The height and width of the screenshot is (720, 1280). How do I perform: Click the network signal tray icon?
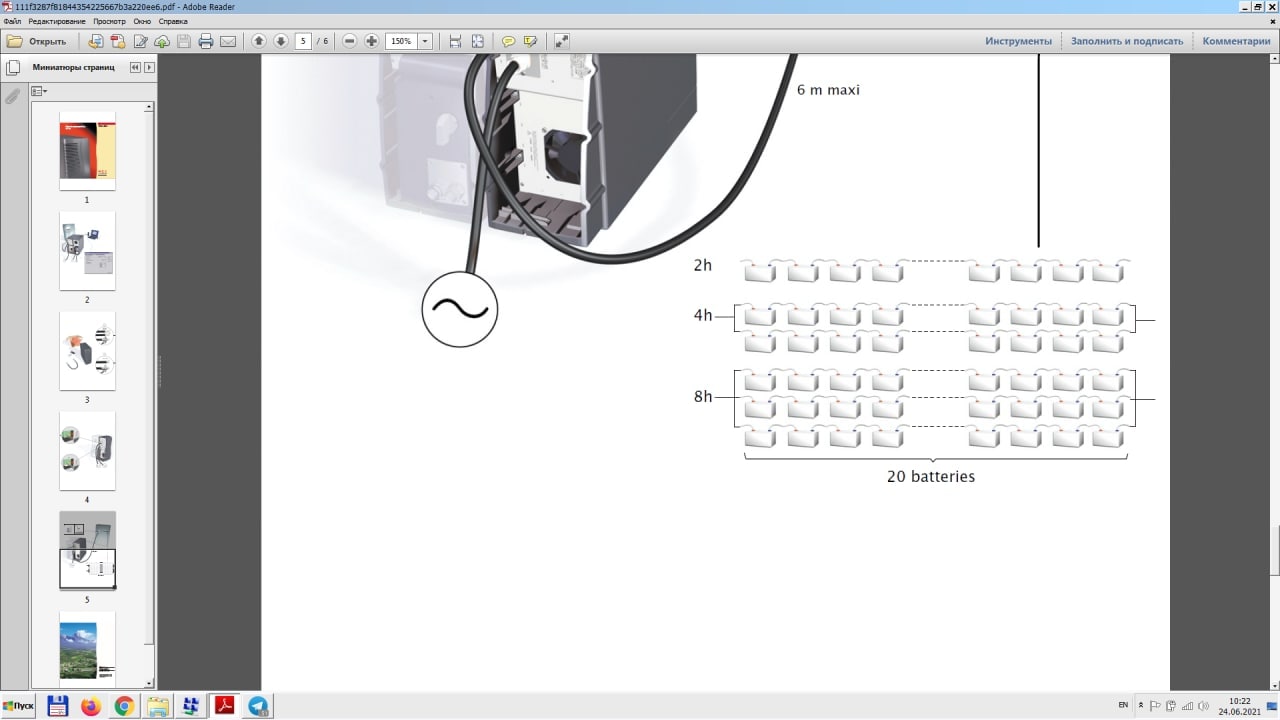[1186, 706]
